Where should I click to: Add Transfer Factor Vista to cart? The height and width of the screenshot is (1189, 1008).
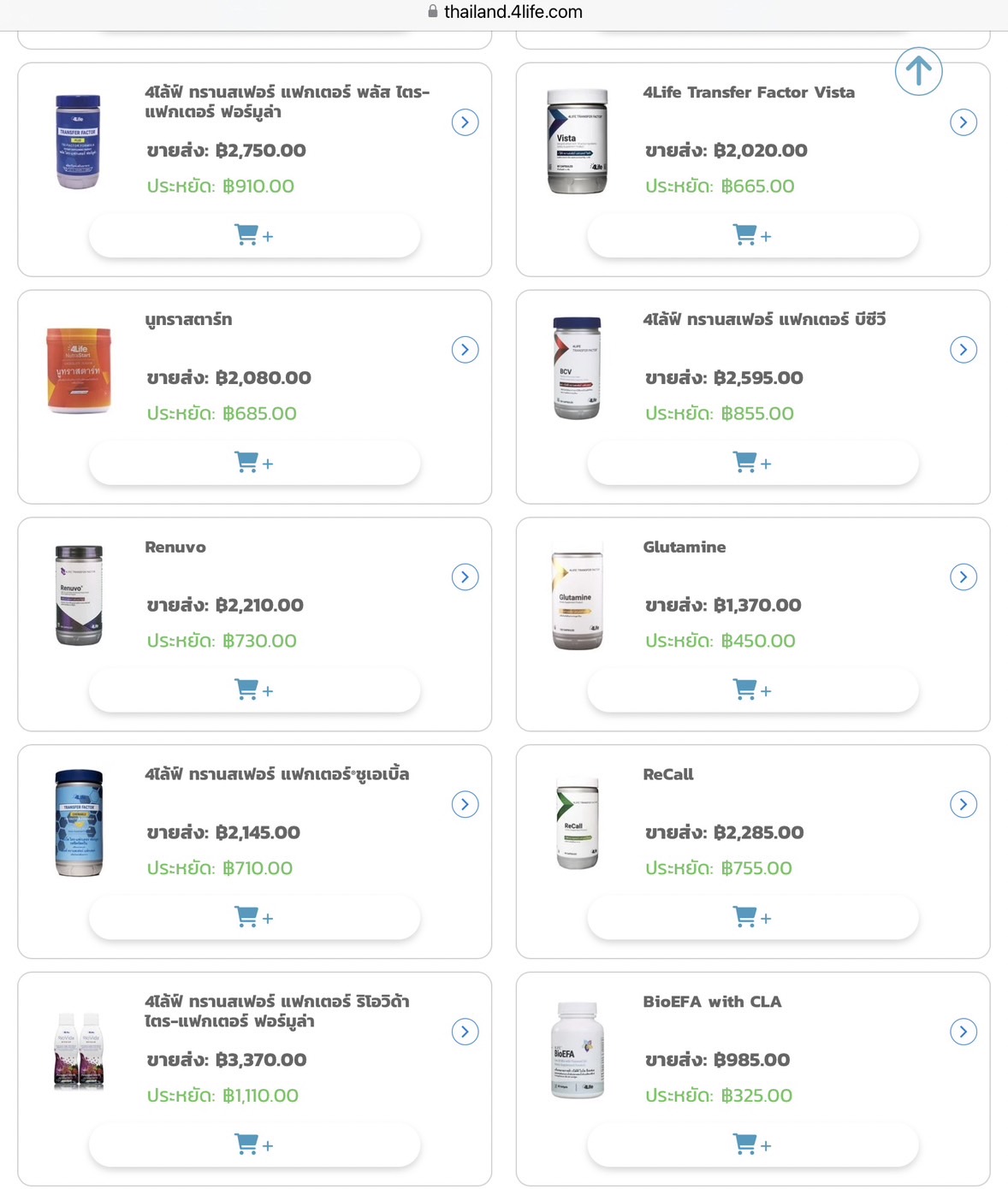click(753, 235)
